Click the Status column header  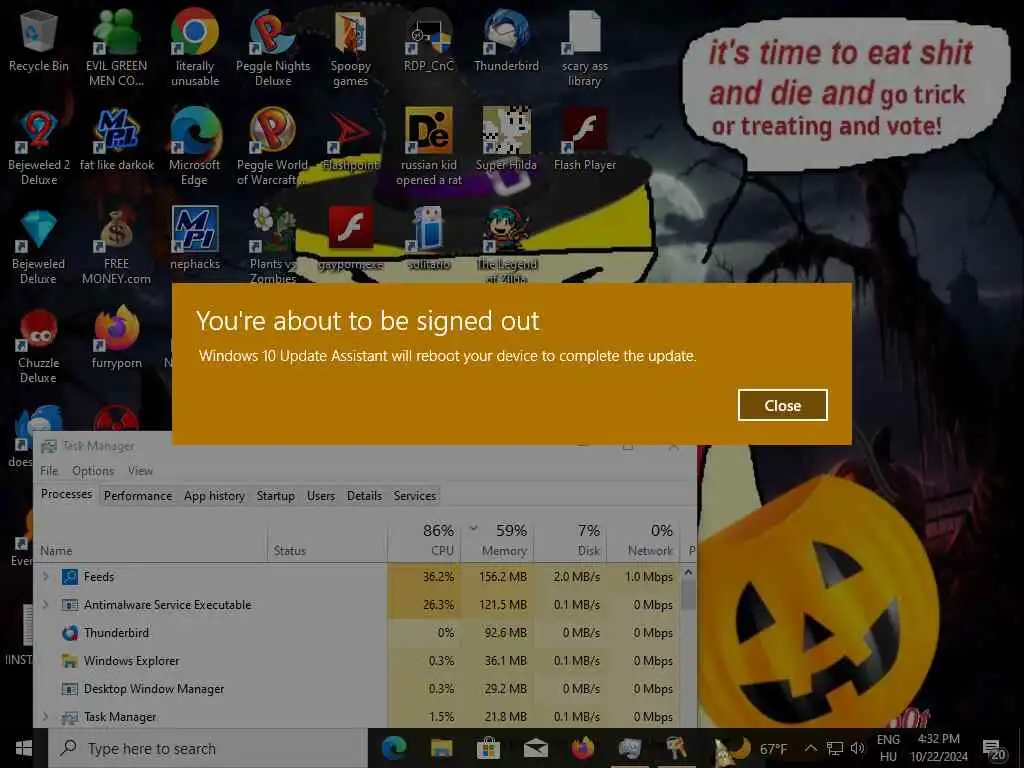[327, 541]
